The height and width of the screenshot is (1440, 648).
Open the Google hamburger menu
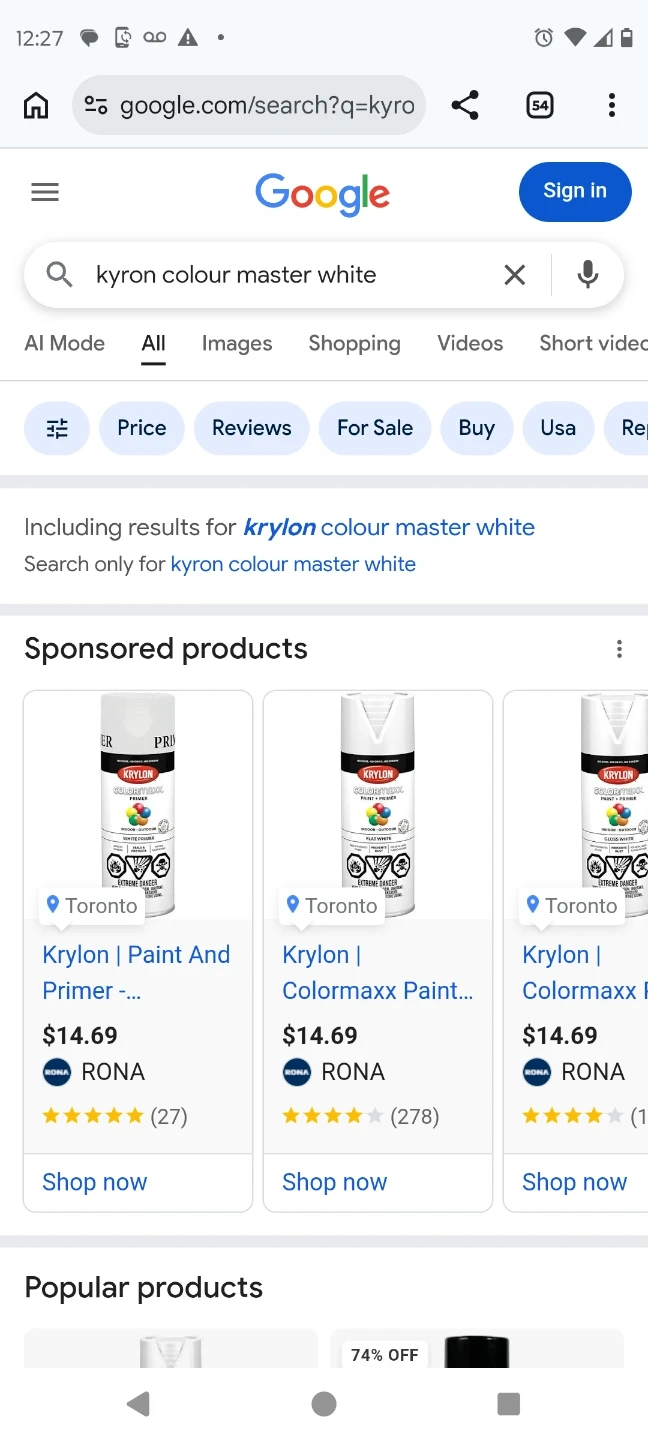click(45, 192)
